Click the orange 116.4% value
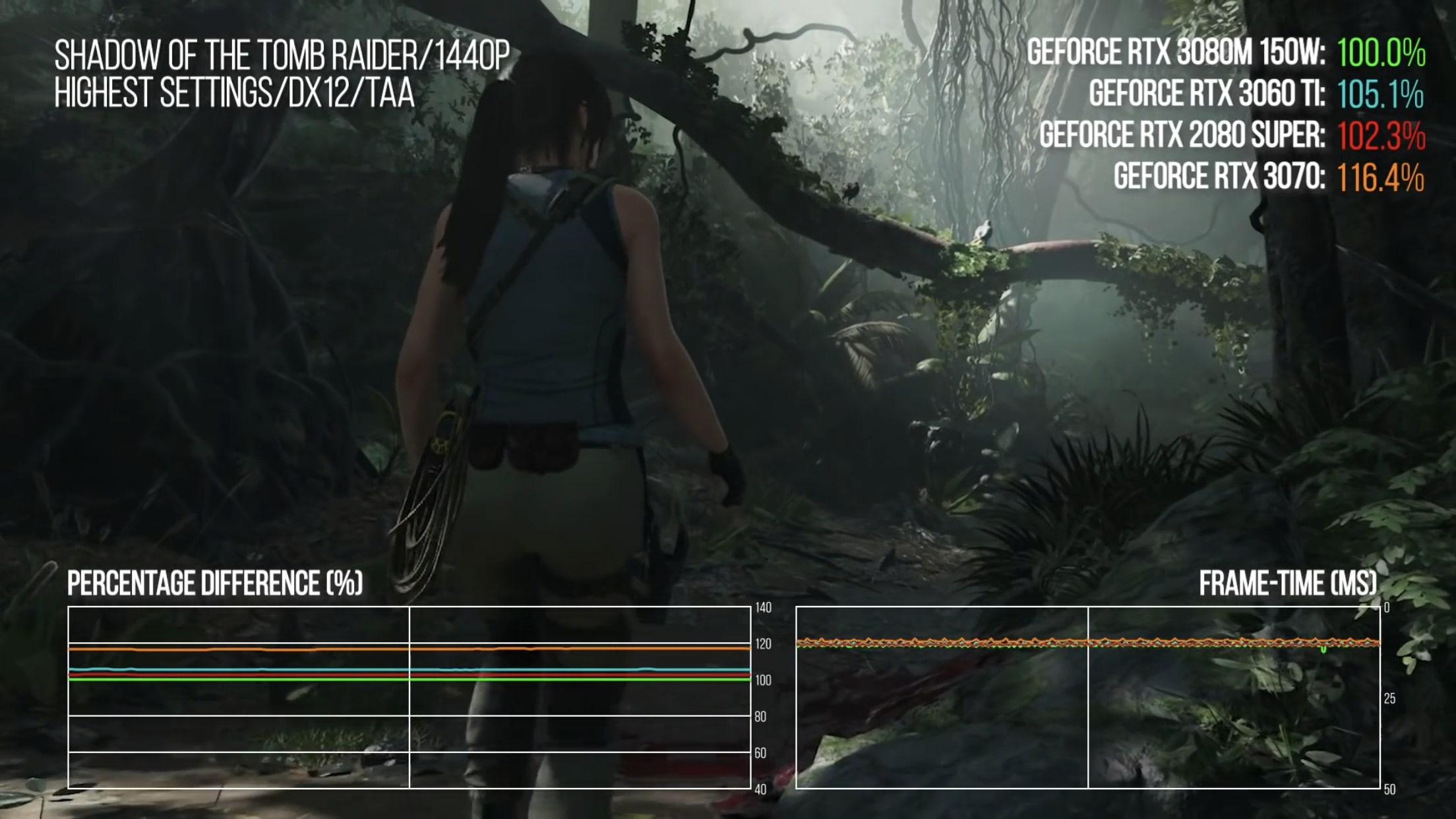The width and height of the screenshot is (1456, 819). point(1380,178)
